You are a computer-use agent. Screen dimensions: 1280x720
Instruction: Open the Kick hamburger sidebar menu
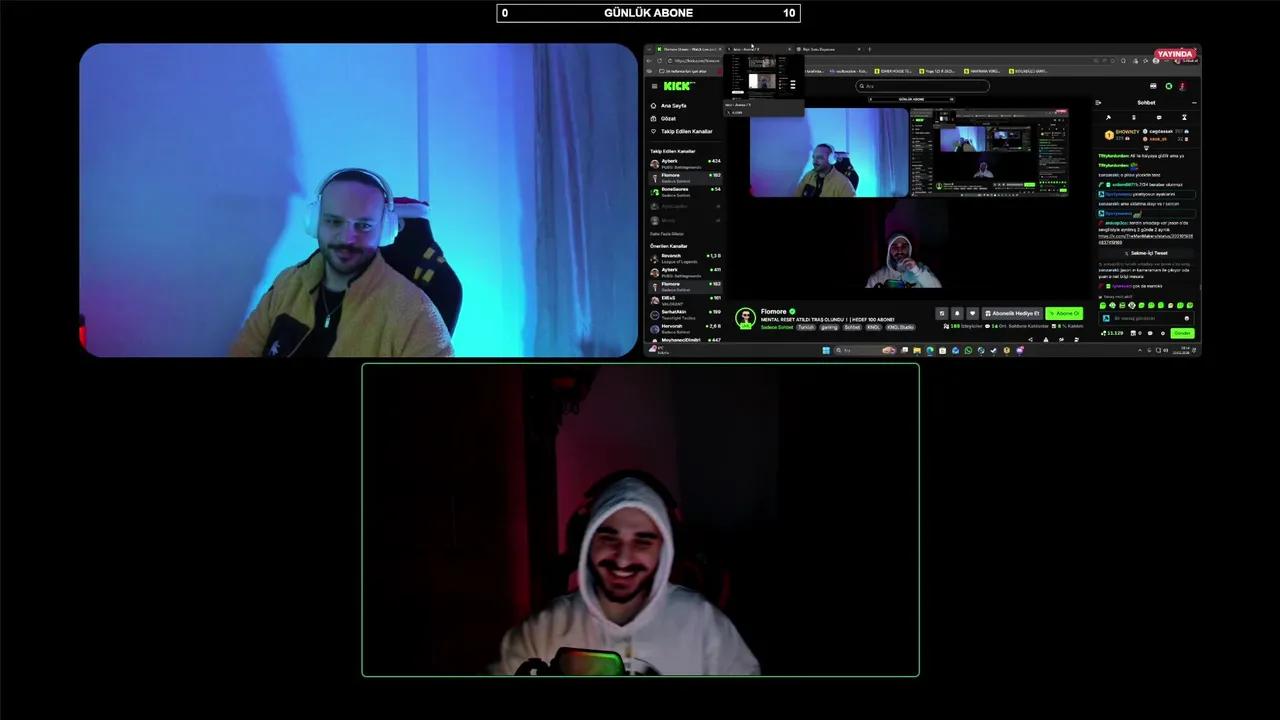pos(654,86)
